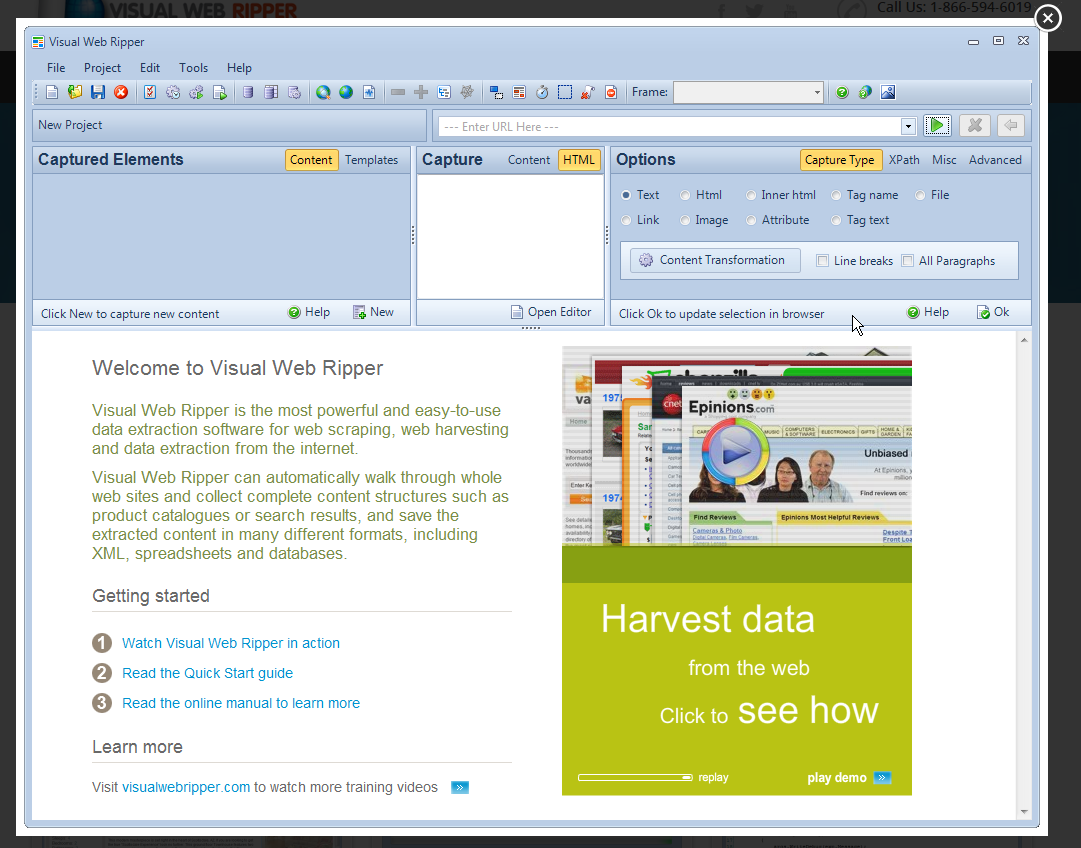
Task: Click the red X delete toolbar icon
Action: tap(121, 92)
